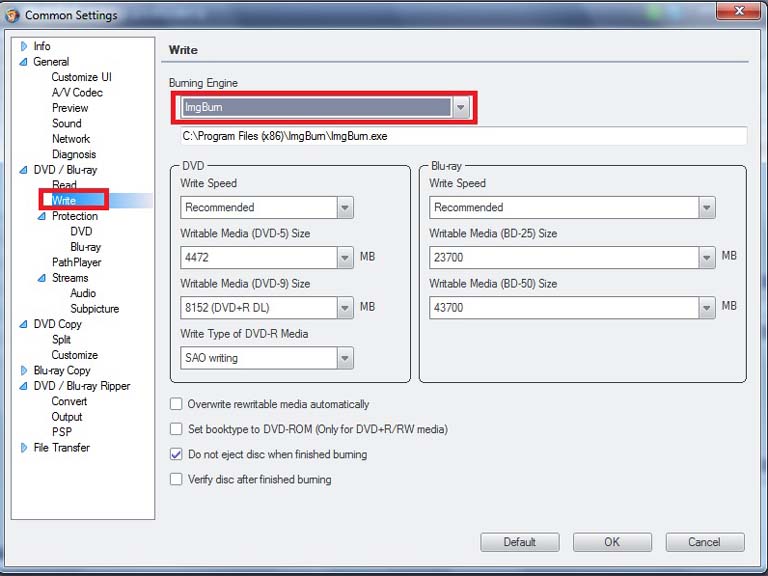Enable Set booktype to DVD-ROM checkbox
This screenshot has height=576, width=768.
click(x=176, y=429)
